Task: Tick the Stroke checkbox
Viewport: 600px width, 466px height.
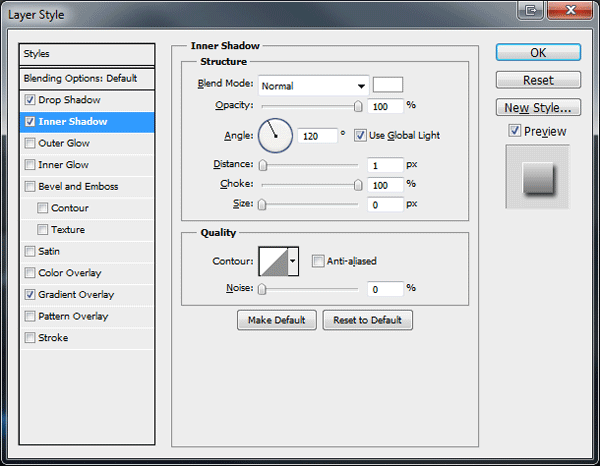Action: pyautogui.click(x=30, y=338)
